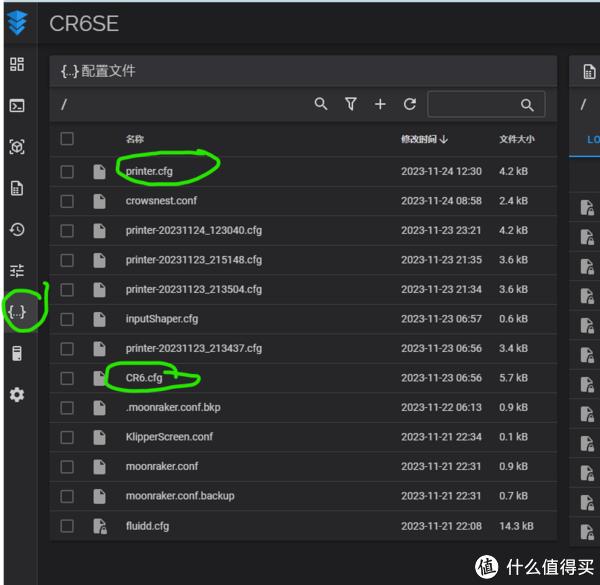Check the crowsnest.conf row checkbox

pyautogui.click(x=67, y=201)
